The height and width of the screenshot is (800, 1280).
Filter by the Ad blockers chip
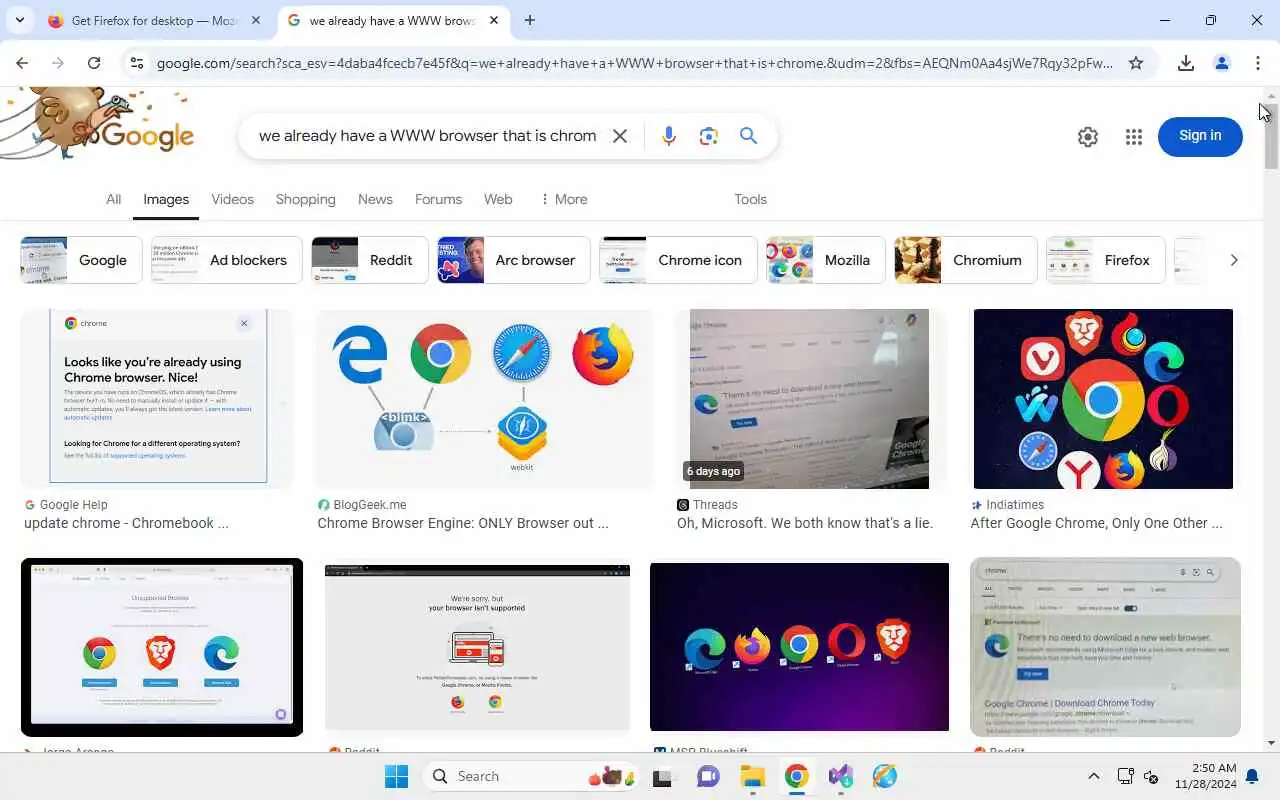point(226,260)
